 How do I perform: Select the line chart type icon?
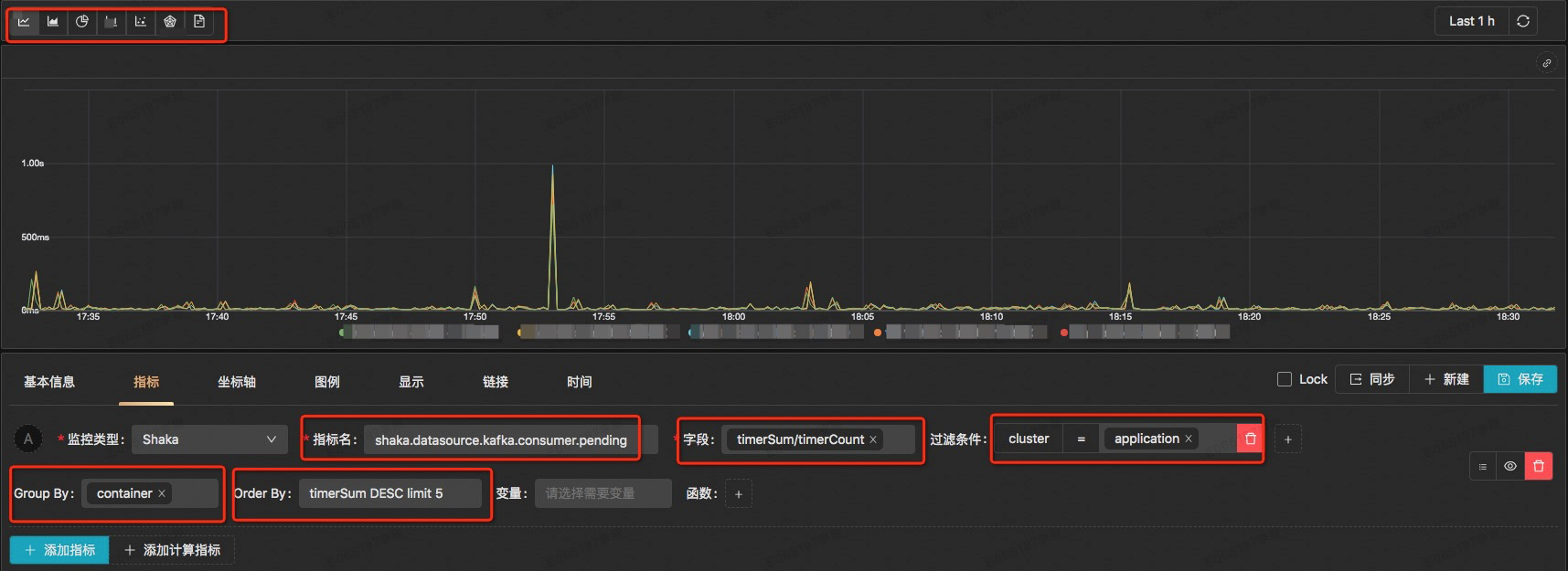24,22
